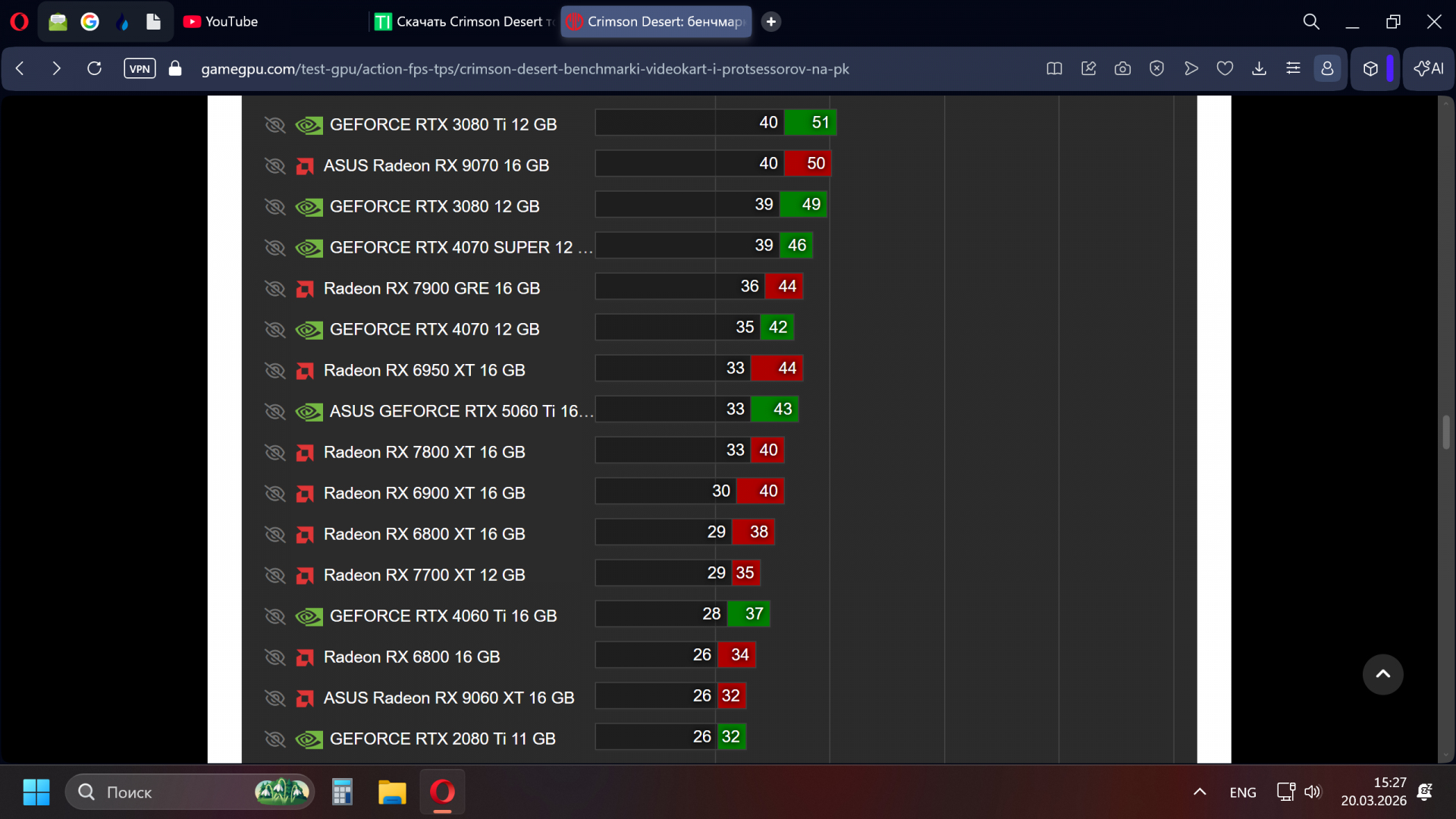This screenshot has height=819, width=1456.
Task: Hide the GEFORCE RTX 4060 Ti row
Action: (275, 616)
